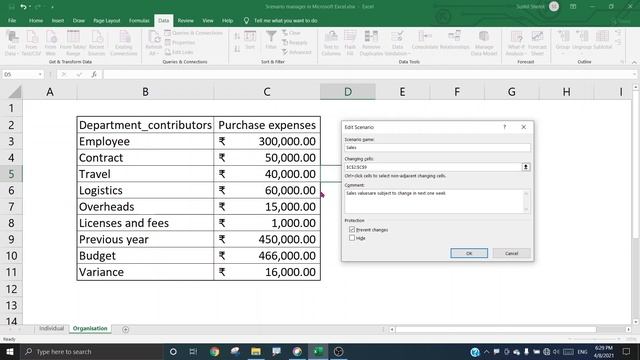The height and width of the screenshot is (360, 640).
Task: Click the Remove Duplicates icon
Action: pyautogui.click(x=371, y=43)
